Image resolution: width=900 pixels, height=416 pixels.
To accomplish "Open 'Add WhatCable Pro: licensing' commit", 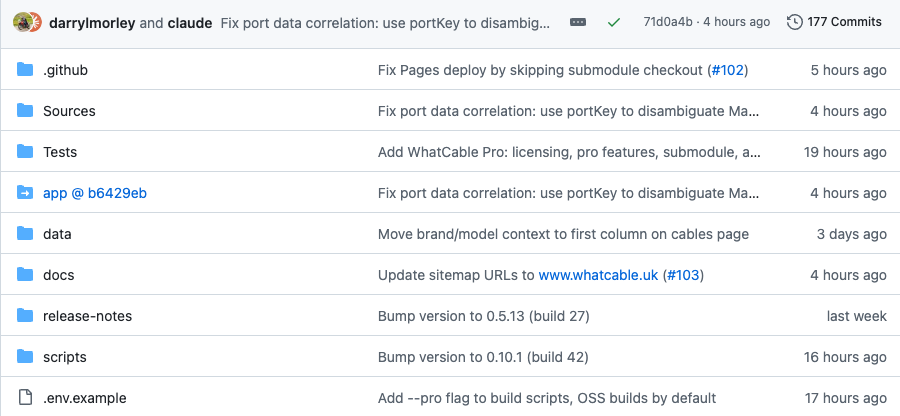I will click(x=569, y=152).
